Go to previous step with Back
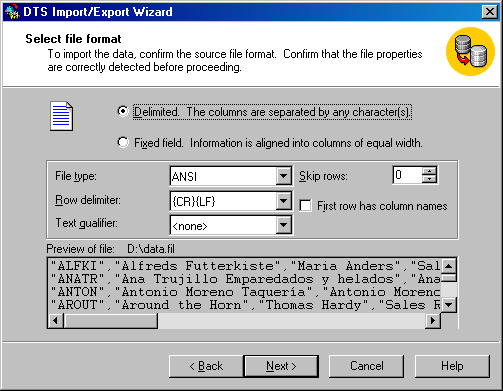The height and width of the screenshot is (391, 503). 206,366
